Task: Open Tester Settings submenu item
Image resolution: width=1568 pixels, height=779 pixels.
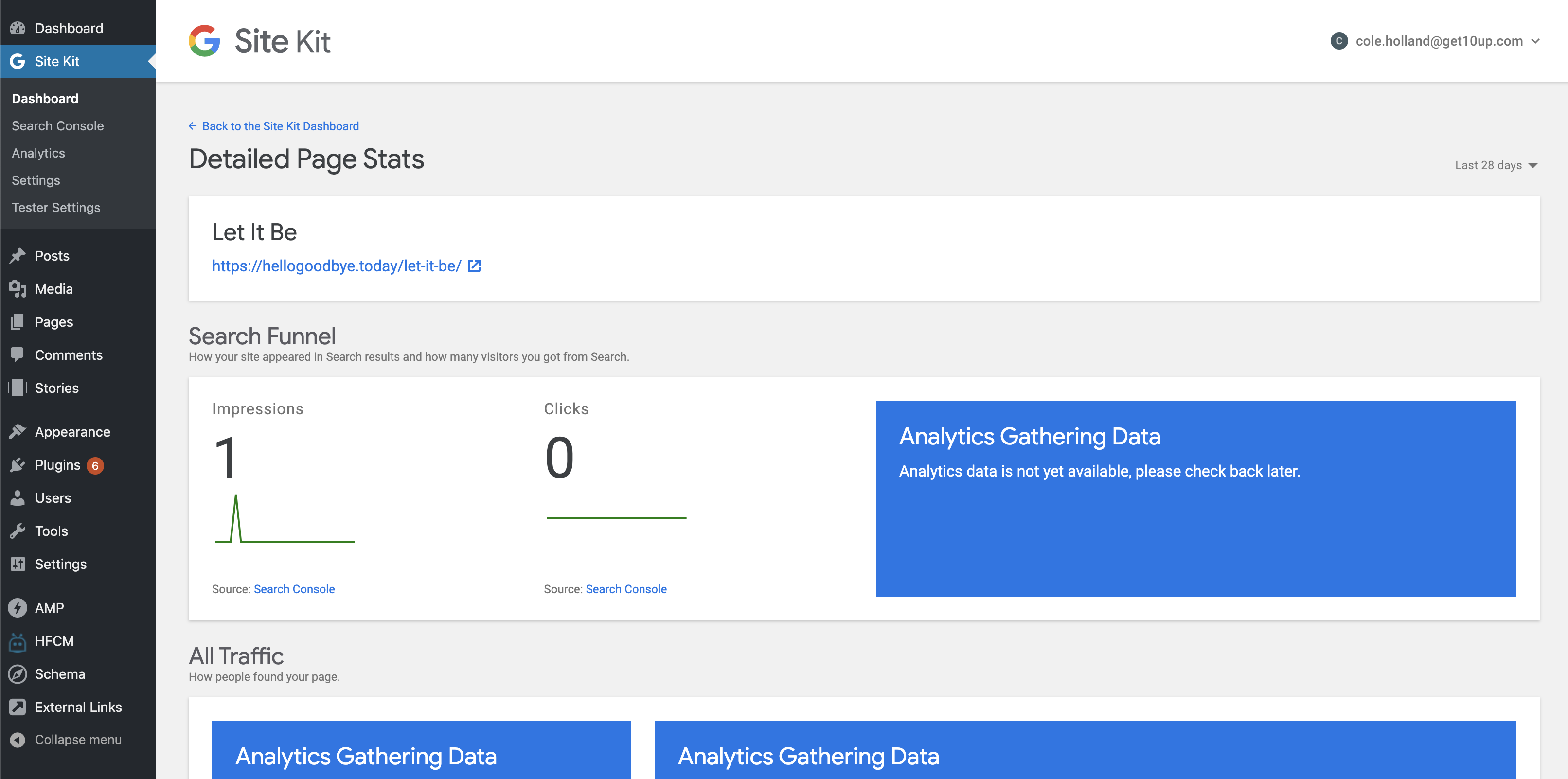Action: coord(56,208)
